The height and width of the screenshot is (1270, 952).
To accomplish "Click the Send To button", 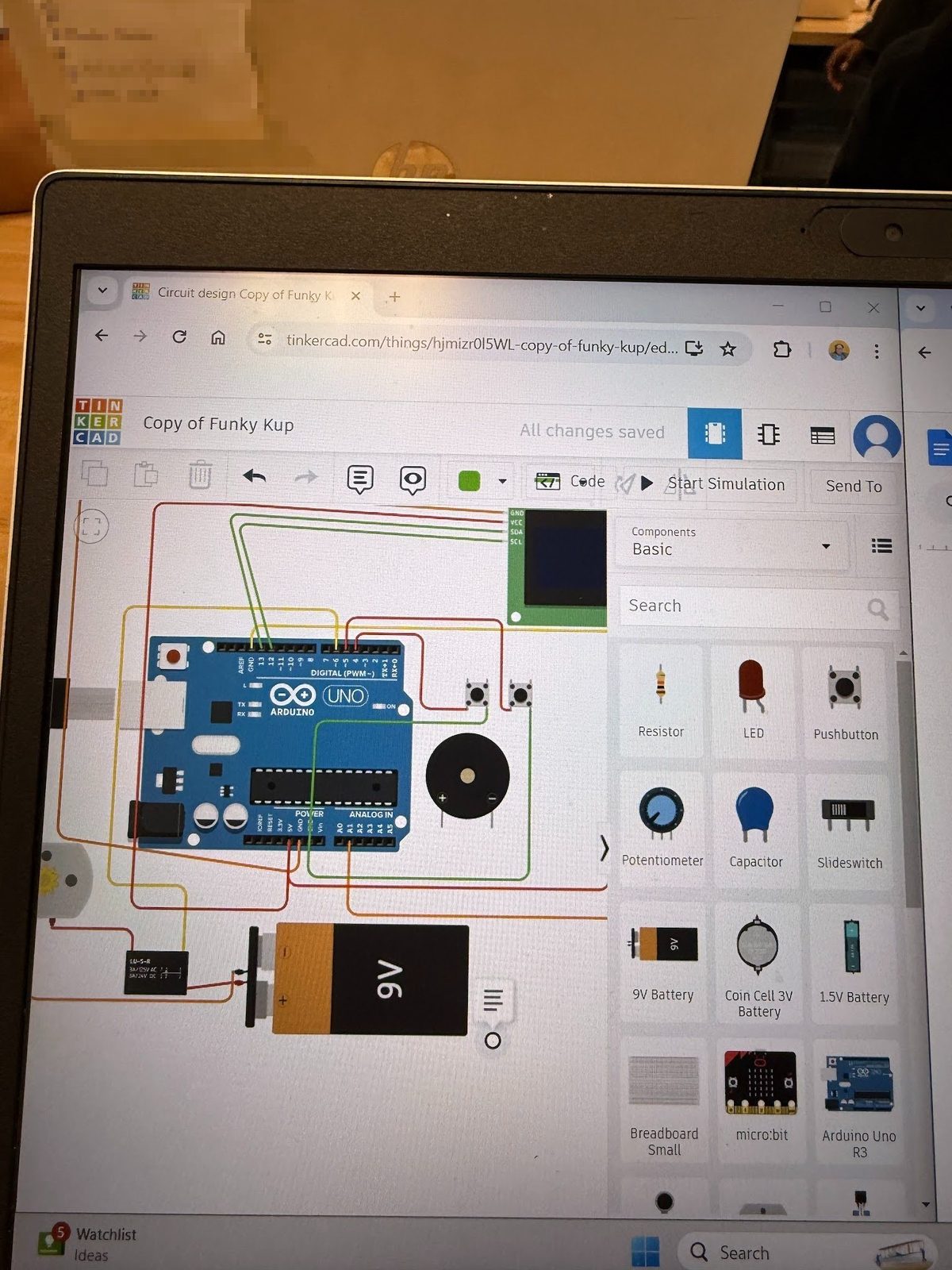I will [x=854, y=486].
